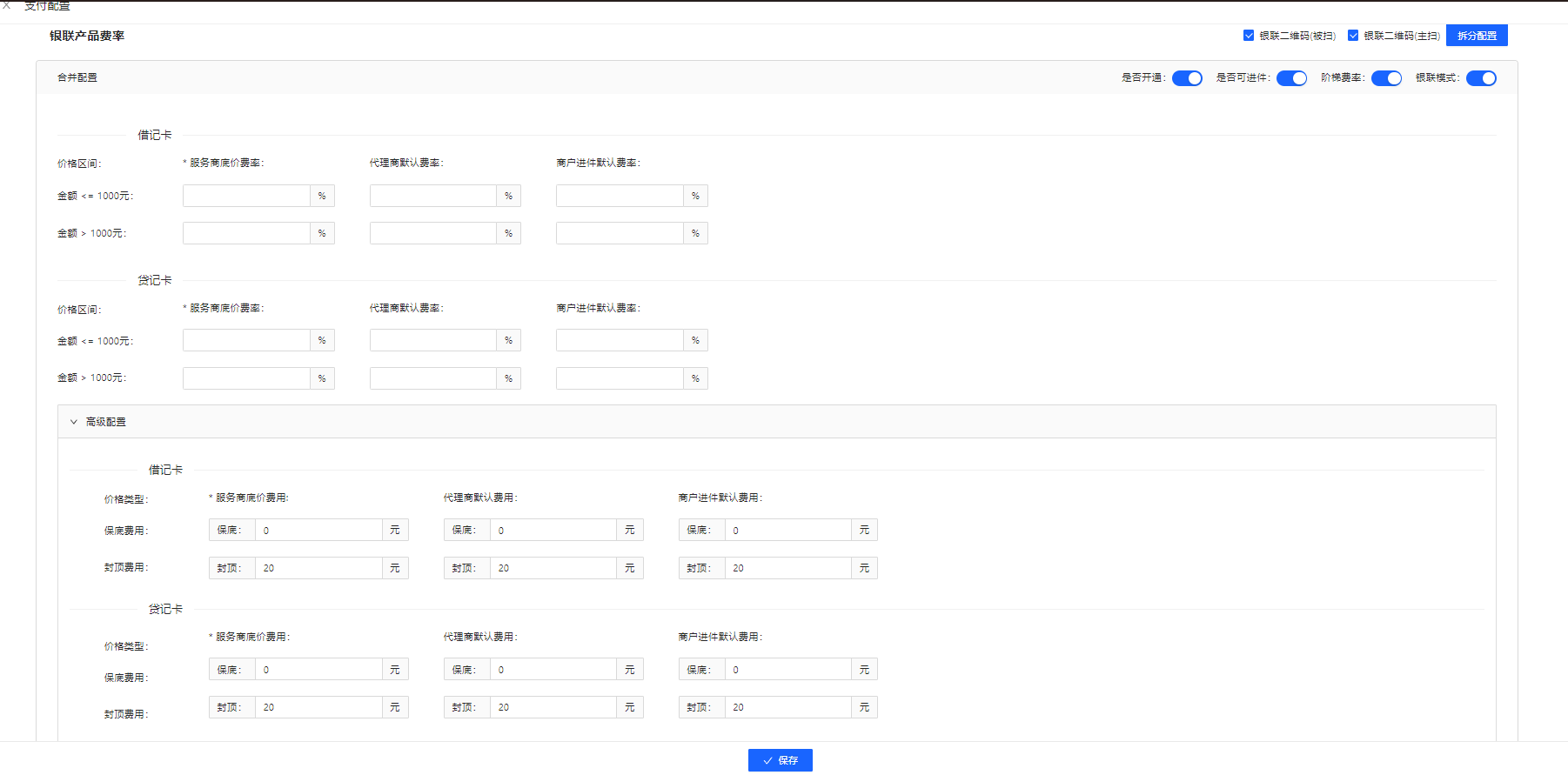Collapse the 高级配置 section chevron
This screenshot has width=1568, height=775.
(x=74, y=422)
